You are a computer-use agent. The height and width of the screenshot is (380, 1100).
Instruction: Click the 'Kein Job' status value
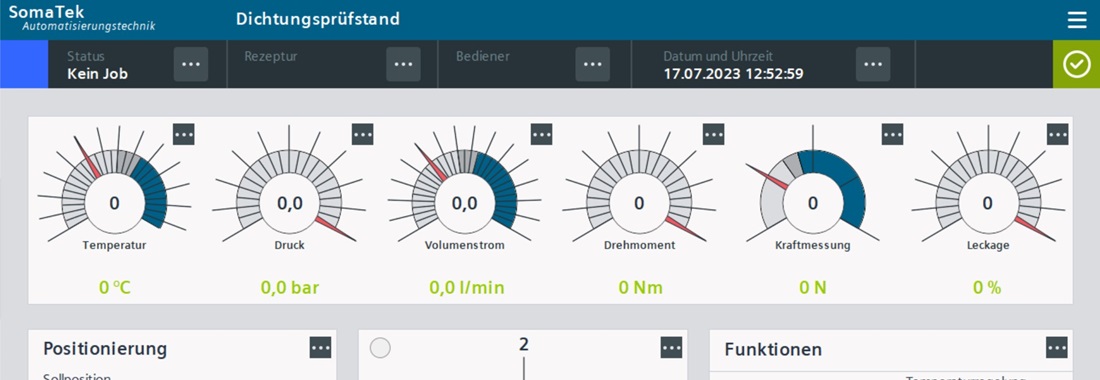click(98, 74)
